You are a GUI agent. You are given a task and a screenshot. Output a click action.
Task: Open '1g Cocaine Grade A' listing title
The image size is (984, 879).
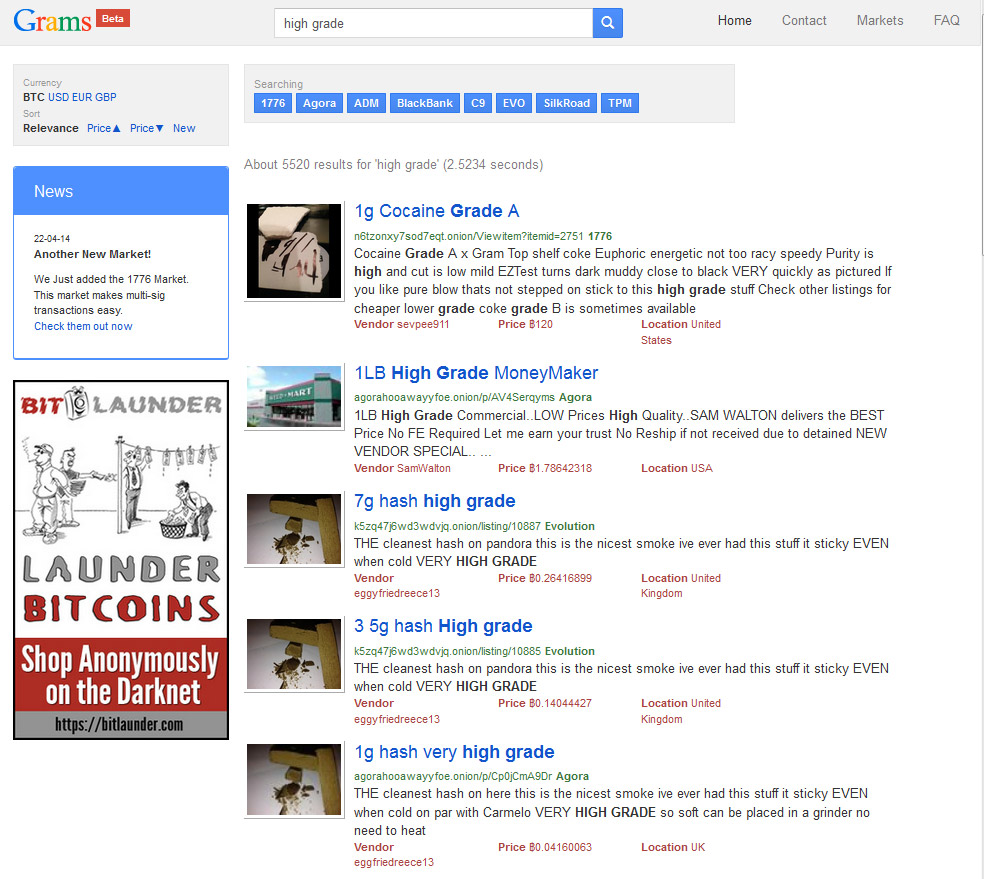click(437, 211)
